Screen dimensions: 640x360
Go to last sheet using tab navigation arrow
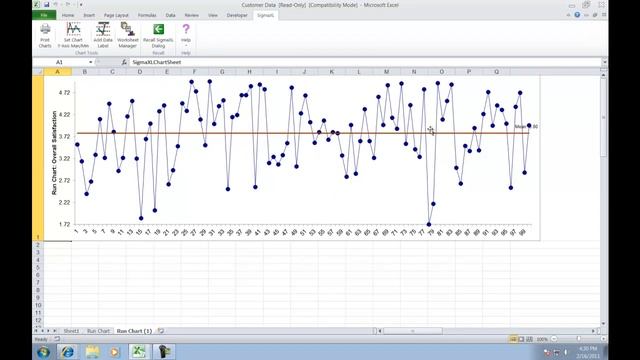click(54, 331)
